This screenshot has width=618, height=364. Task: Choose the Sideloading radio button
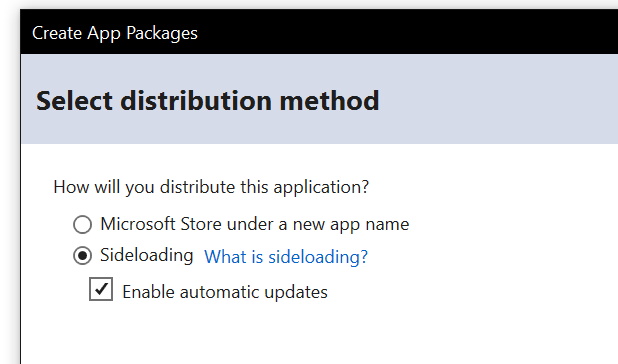(82, 256)
